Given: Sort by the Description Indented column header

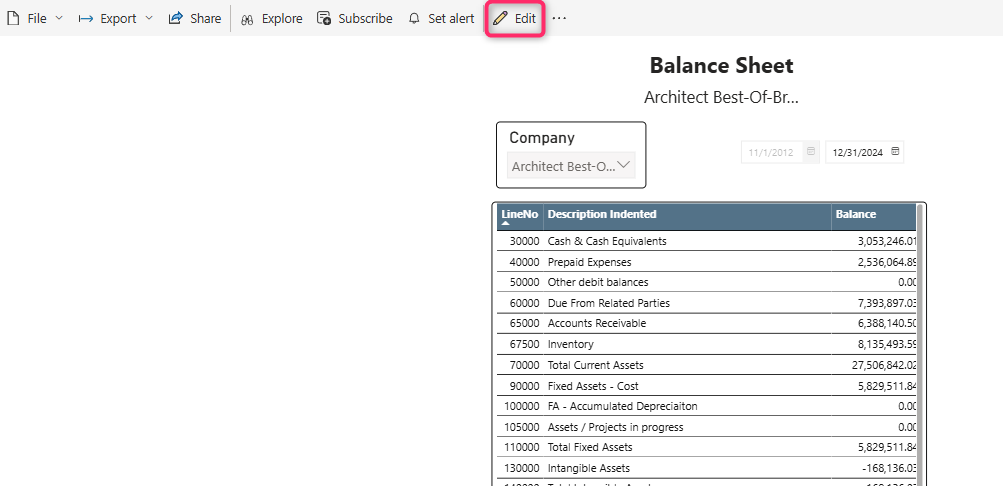Looking at the screenshot, I should pyautogui.click(x=602, y=214).
